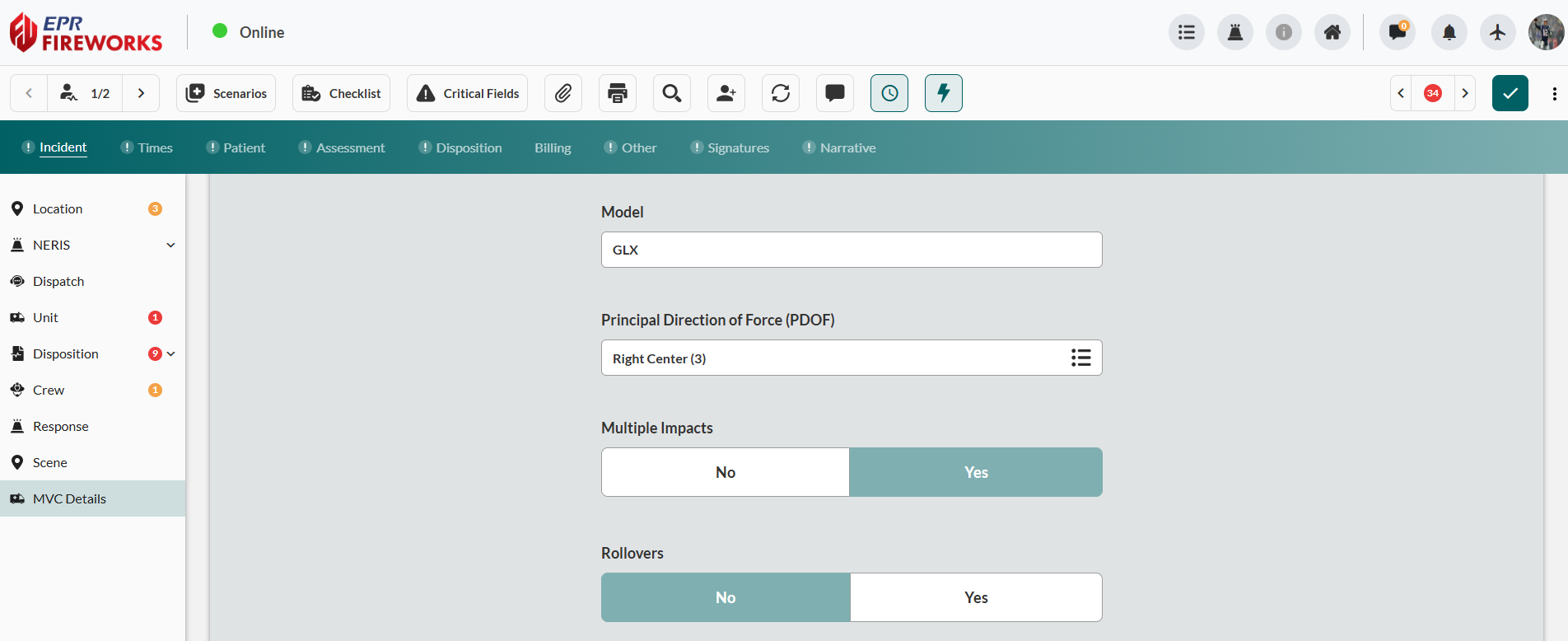
Task: Click the Model text field
Action: tap(851, 250)
